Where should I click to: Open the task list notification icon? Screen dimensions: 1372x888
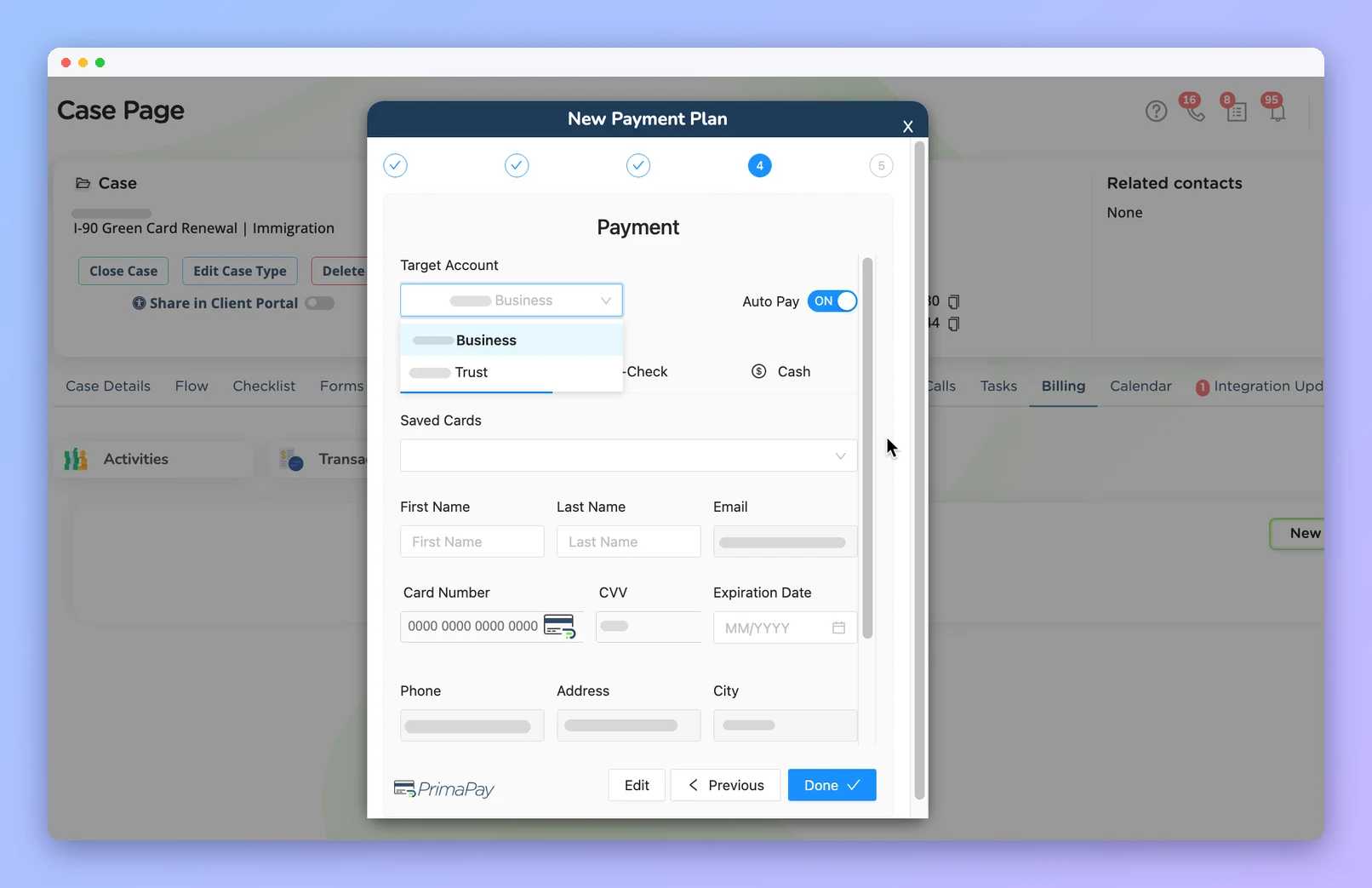tap(1237, 112)
